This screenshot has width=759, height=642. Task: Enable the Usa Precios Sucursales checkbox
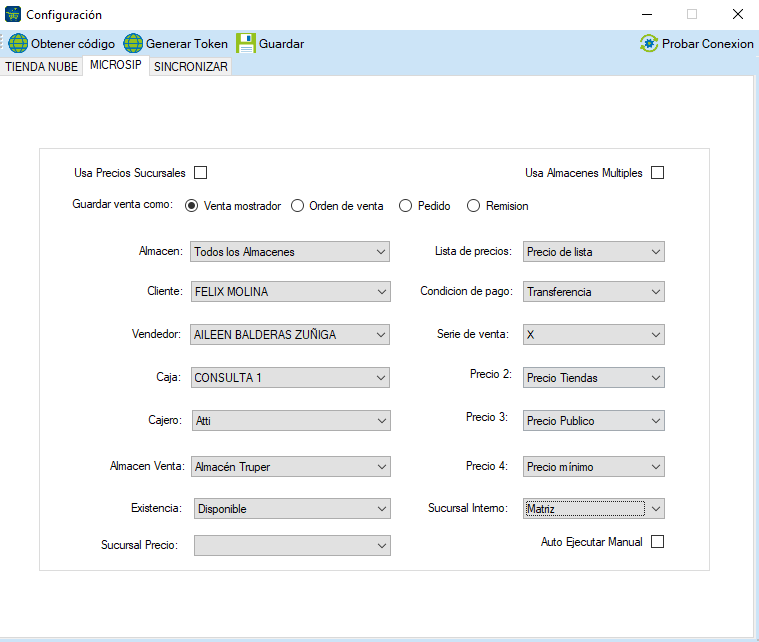(200, 173)
